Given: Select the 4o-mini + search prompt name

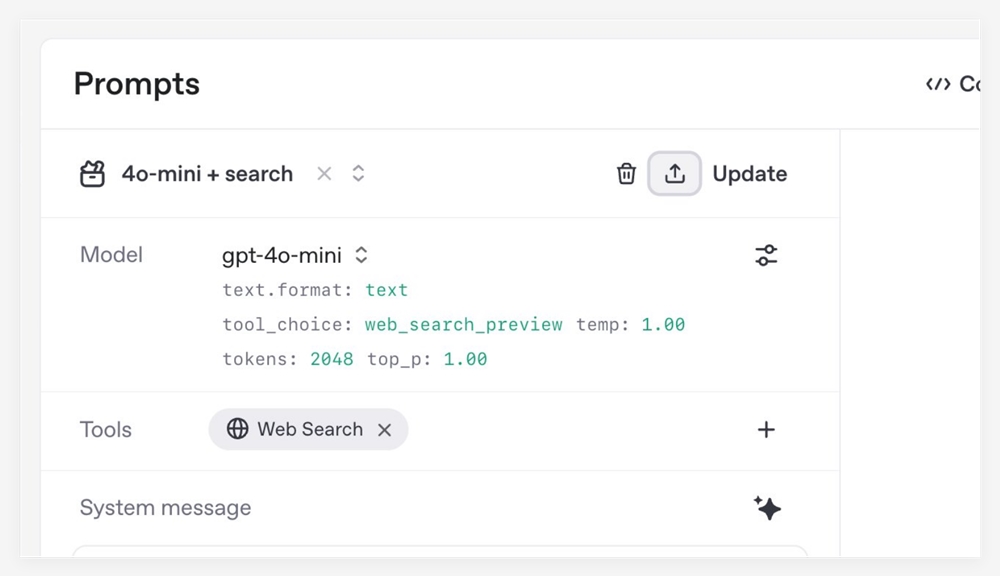Looking at the screenshot, I should 207,174.
